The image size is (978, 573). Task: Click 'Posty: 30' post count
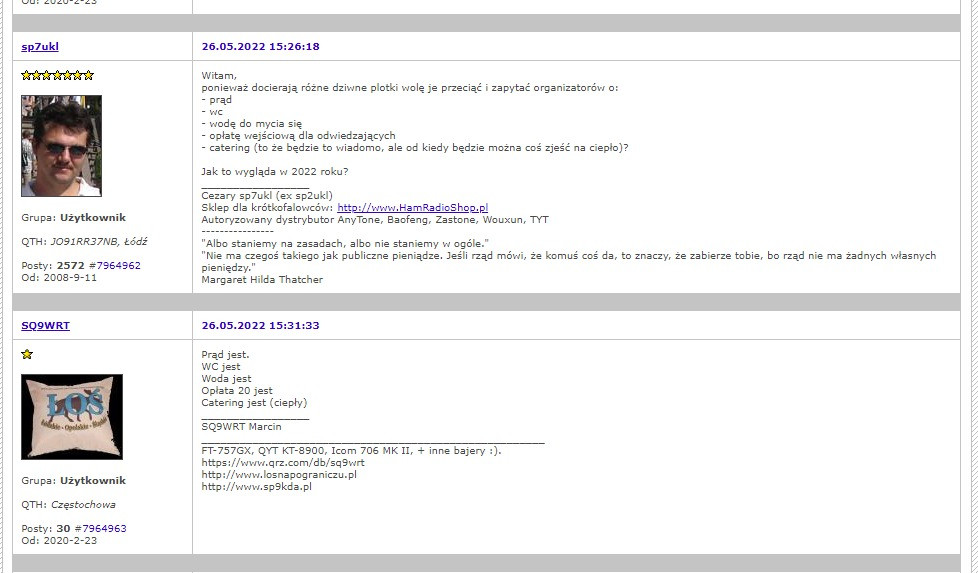[46, 529]
